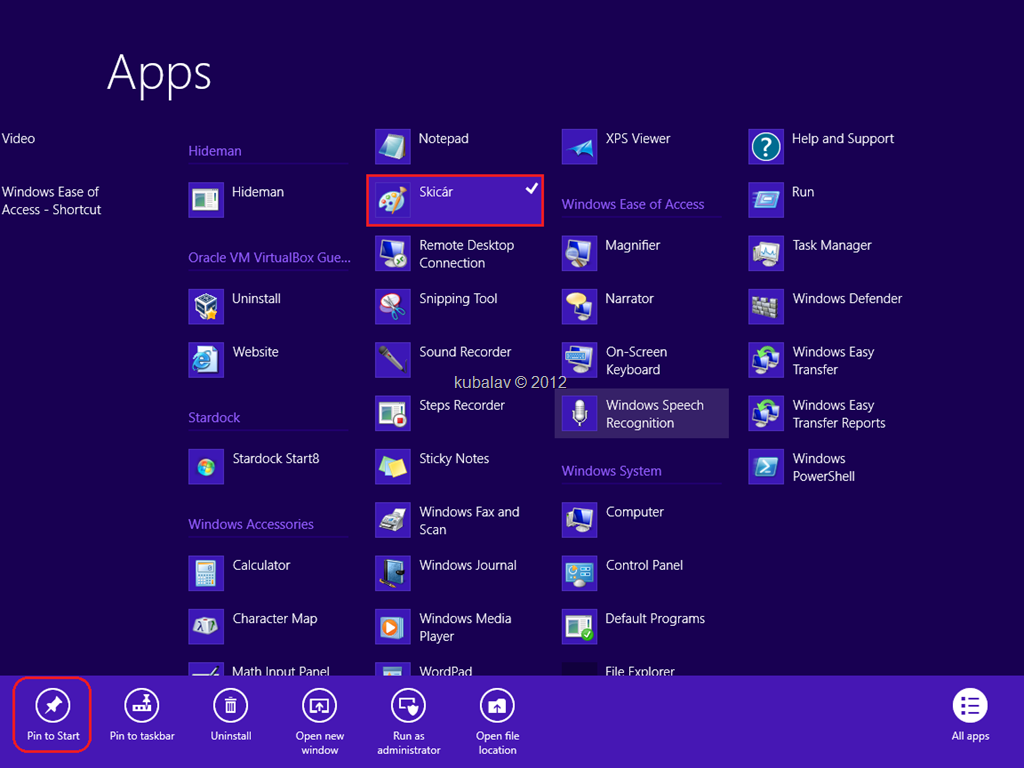Click the All apps button
1024x768 pixels.
click(x=970, y=715)
